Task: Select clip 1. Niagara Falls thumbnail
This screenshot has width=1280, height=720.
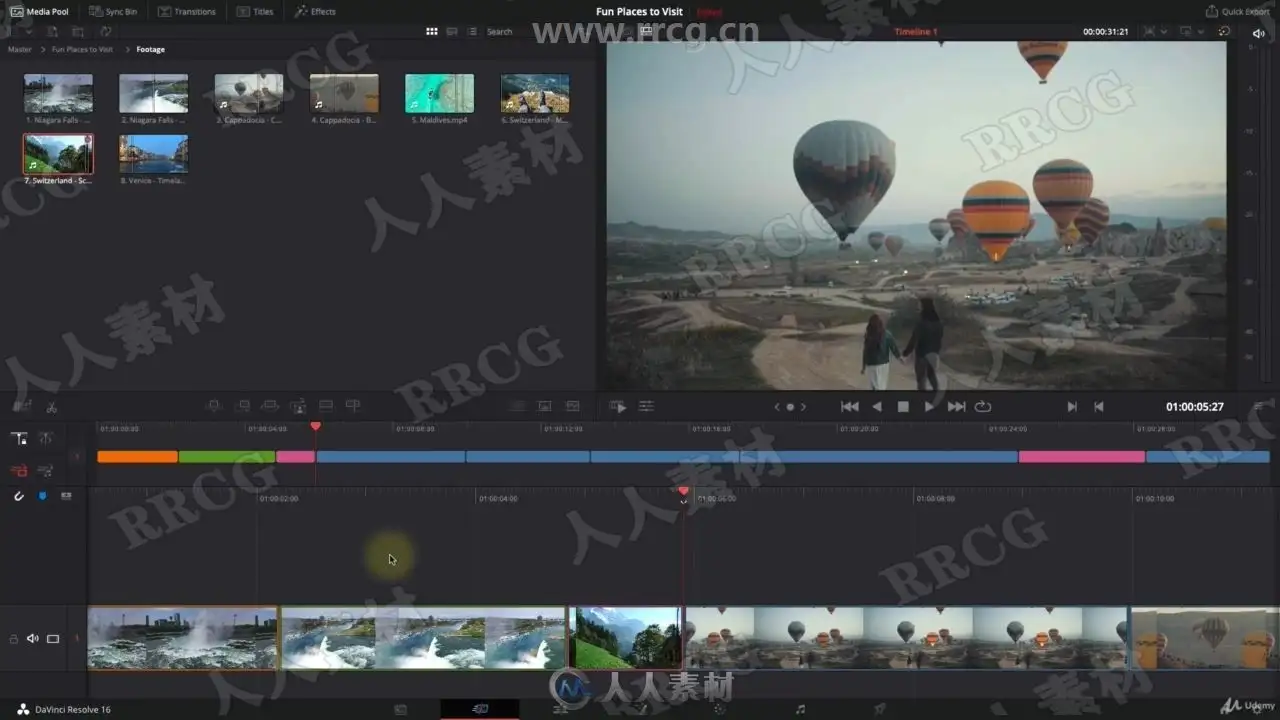Action: click(x=58, y=93)
